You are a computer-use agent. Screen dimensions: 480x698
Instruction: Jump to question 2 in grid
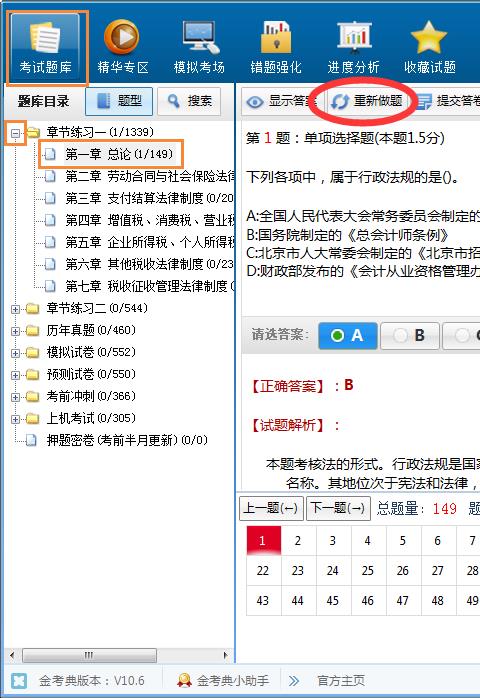point(298,540)
